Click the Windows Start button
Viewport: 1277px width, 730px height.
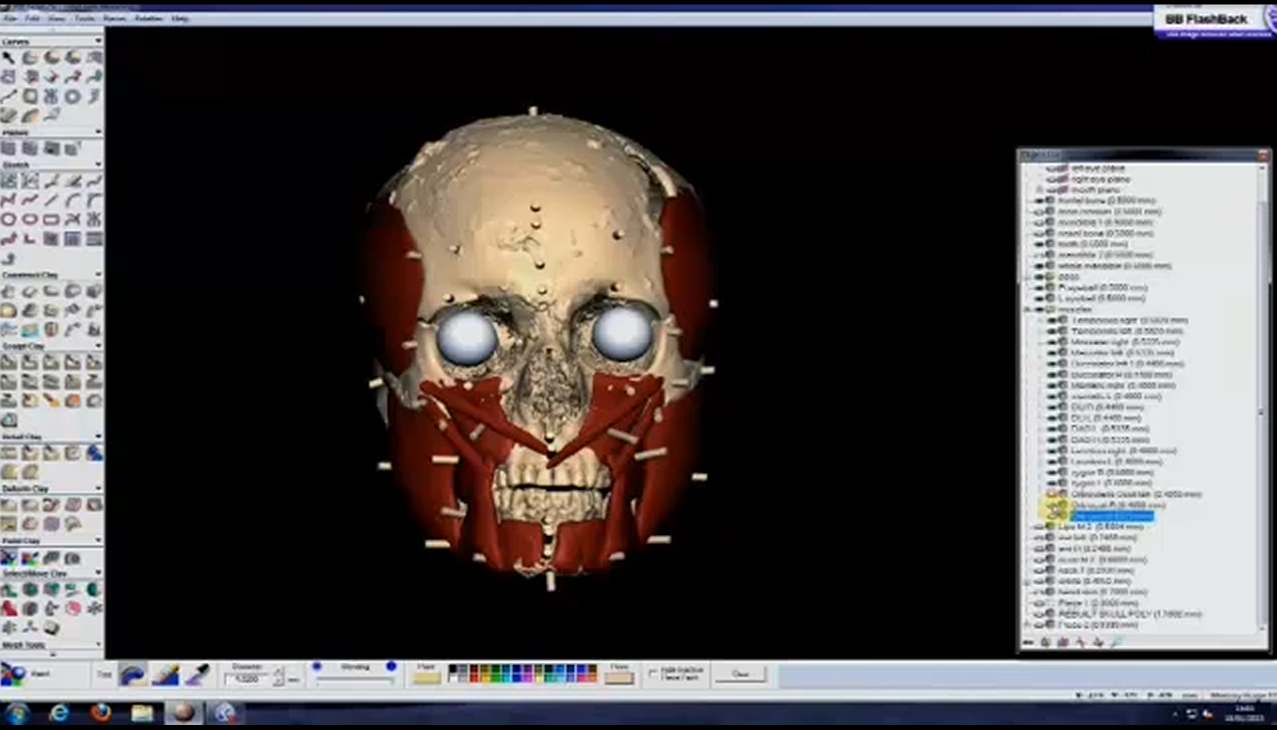click(17, 713)
